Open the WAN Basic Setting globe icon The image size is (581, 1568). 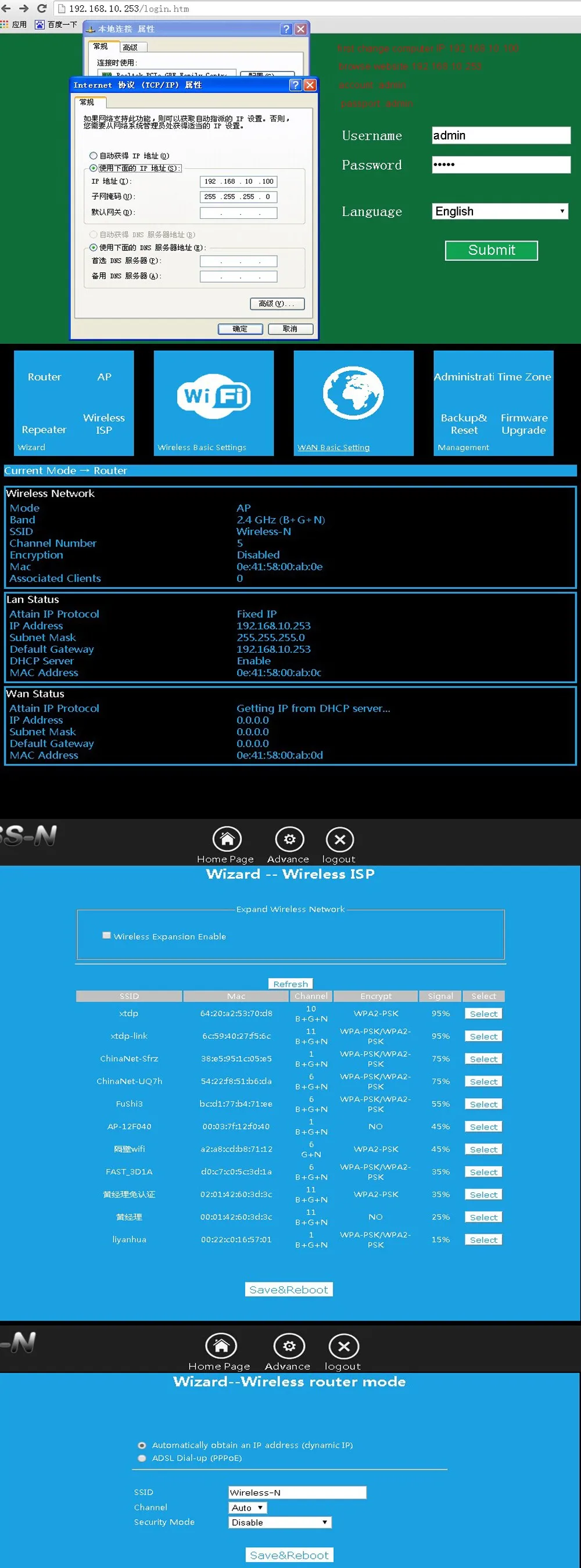(353, 393)
